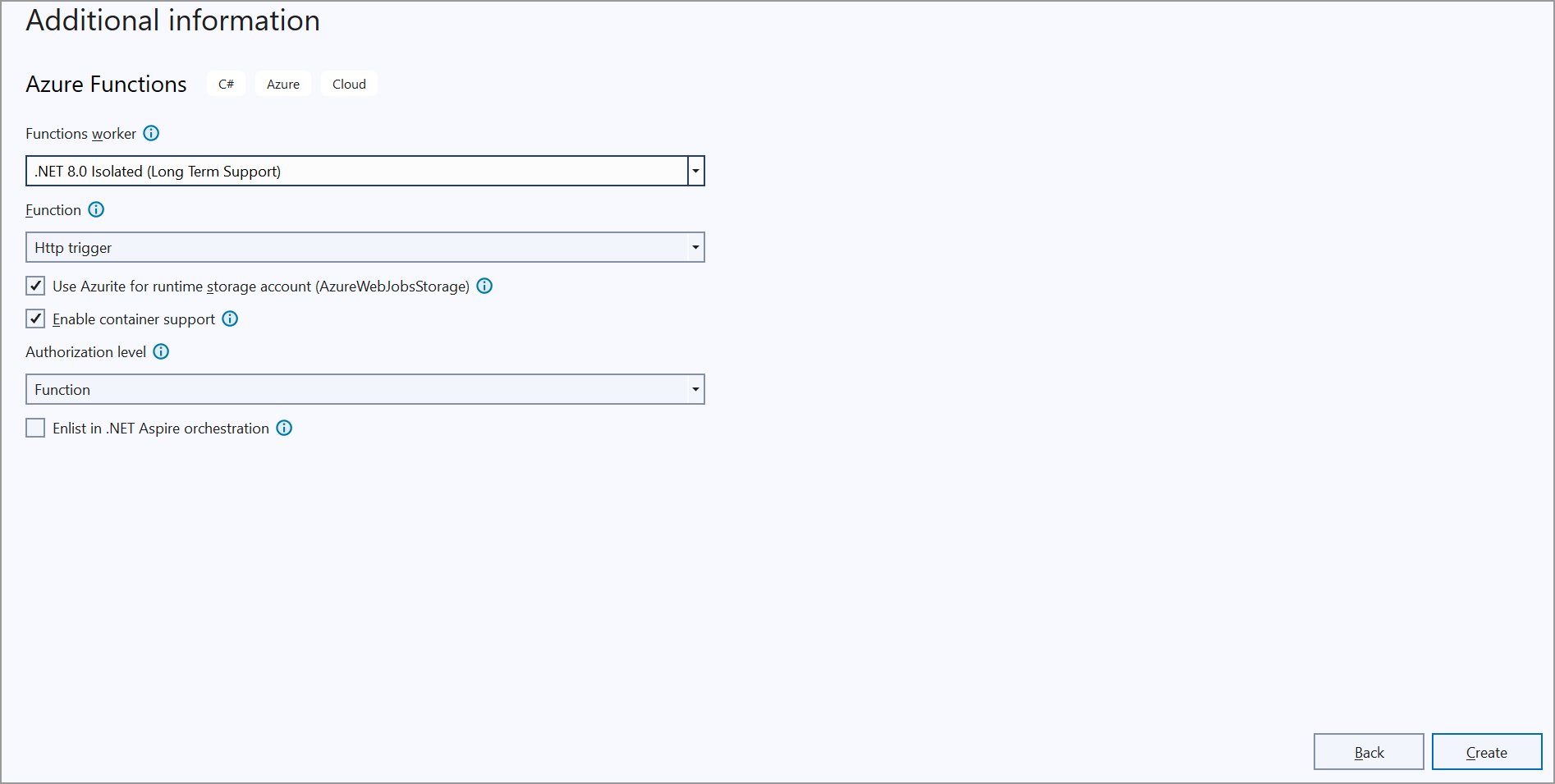This screenshot has width=1555, height=784.
Task: Uncheck Use Azurite for runtime storage account
Action: tap(35, 286)
